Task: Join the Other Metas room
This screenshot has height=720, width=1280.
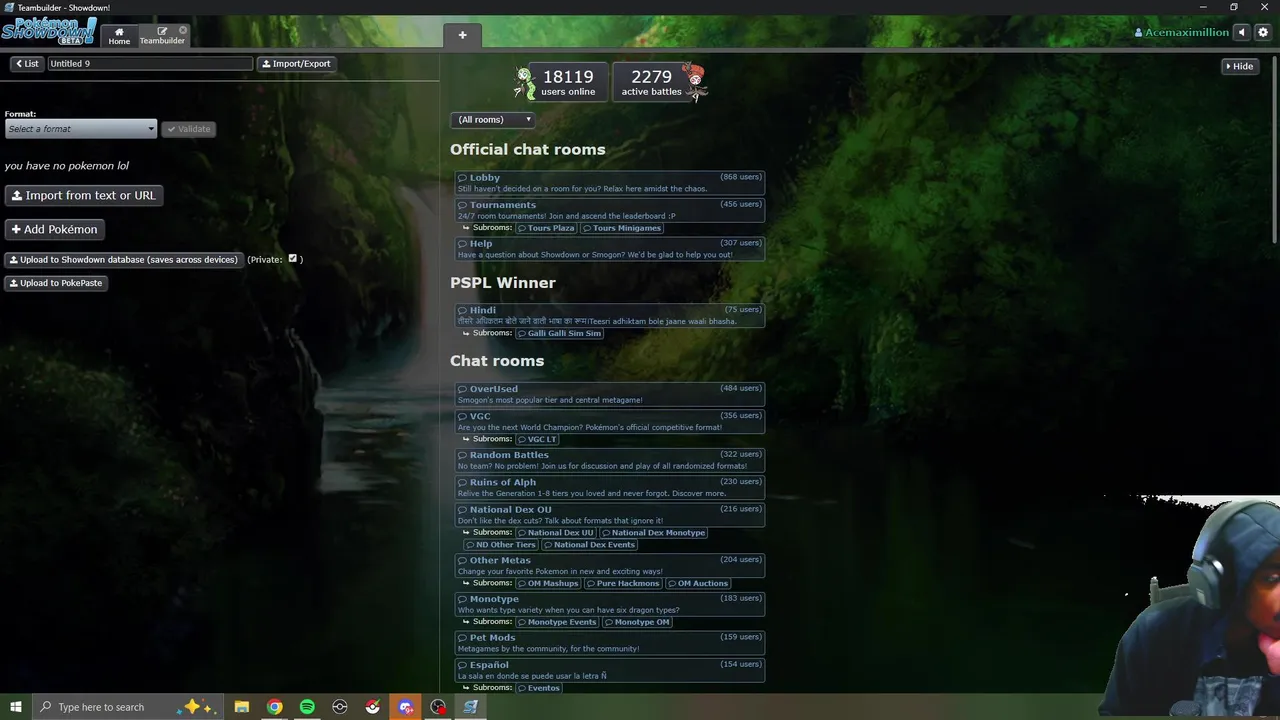Action: pos(610,565)
